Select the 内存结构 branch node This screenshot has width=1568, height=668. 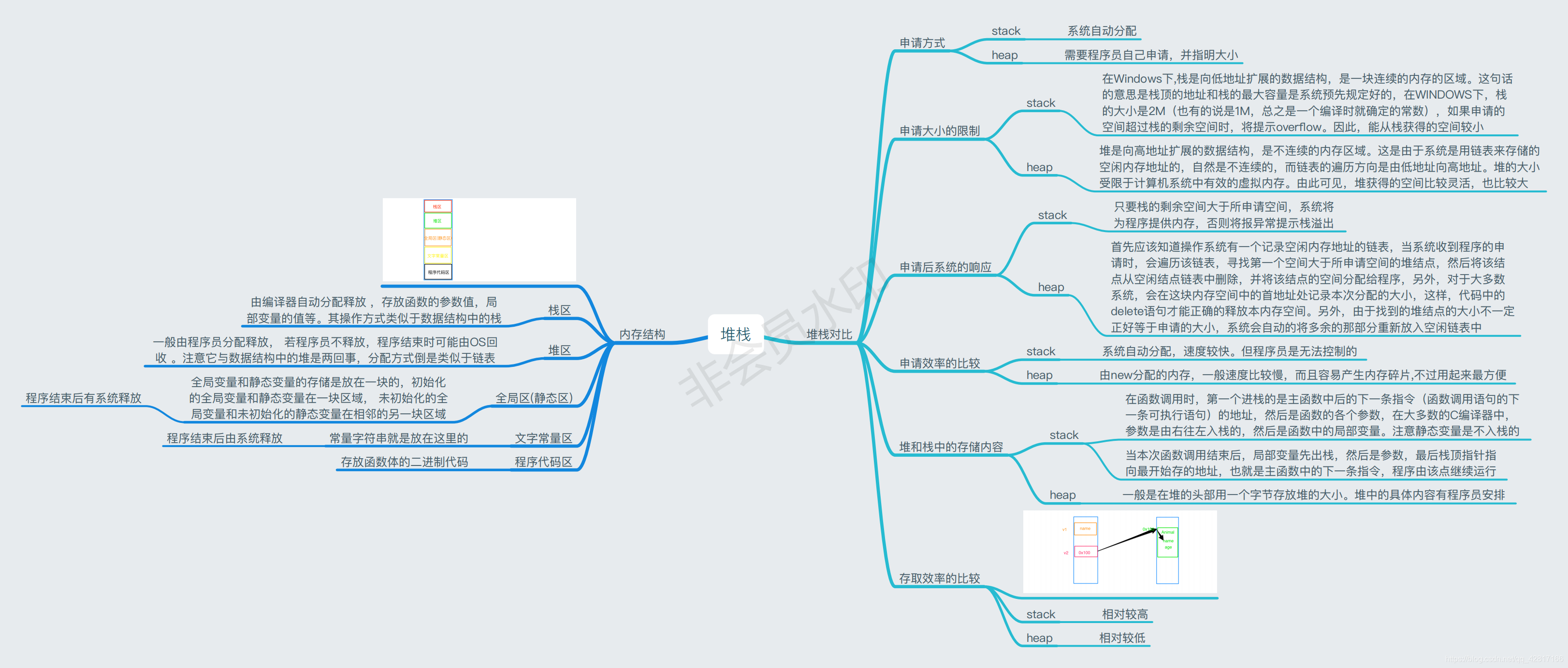642,334
